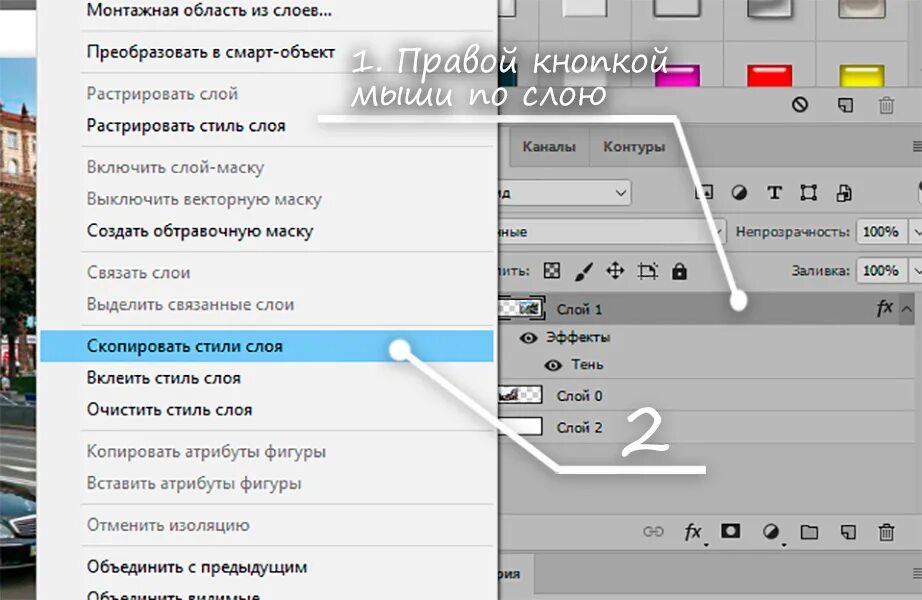Click Тень effect label
This screenshot has height=600, width=922.
[587, 365]
